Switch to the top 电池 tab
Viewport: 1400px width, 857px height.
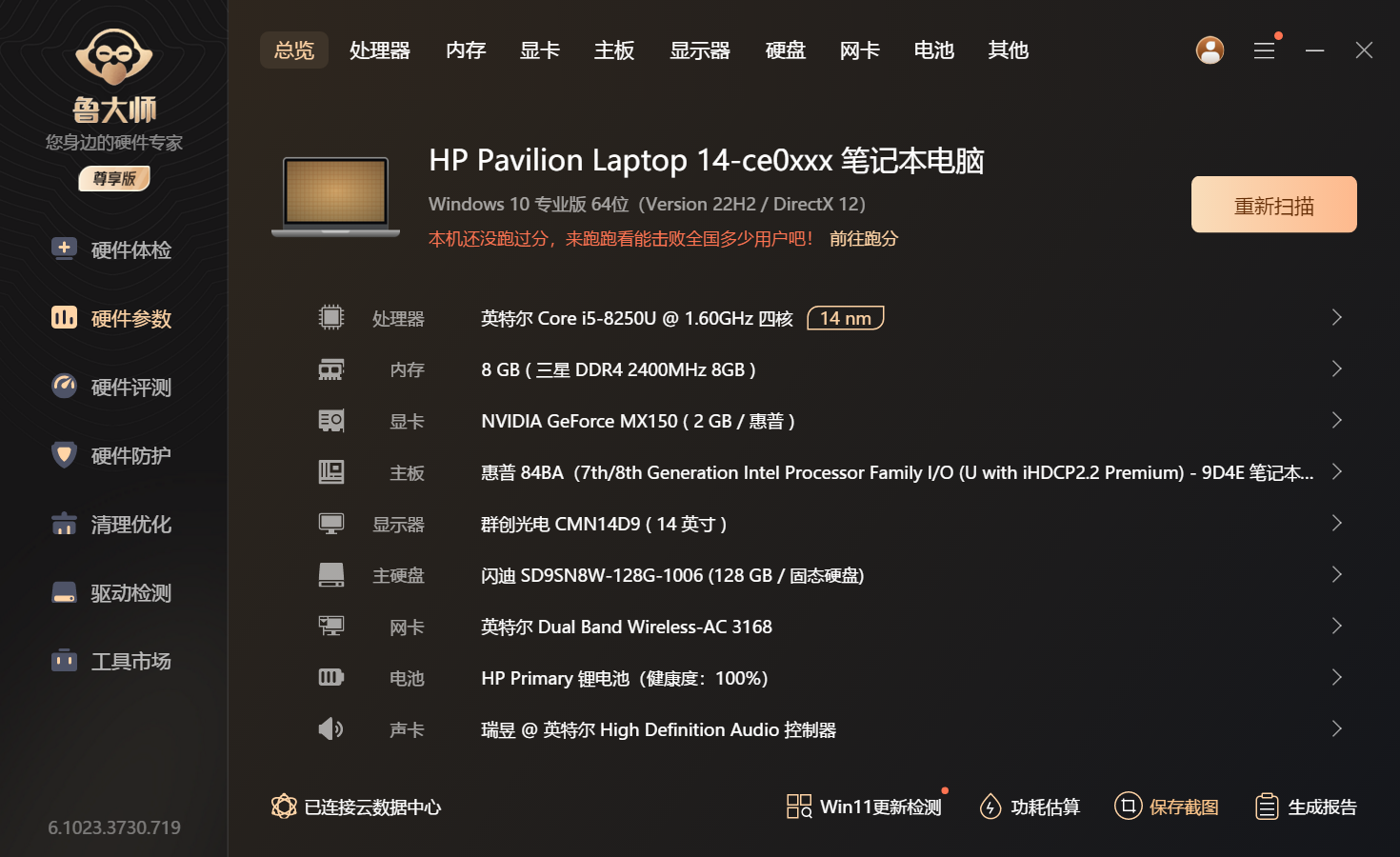(934, 50)
